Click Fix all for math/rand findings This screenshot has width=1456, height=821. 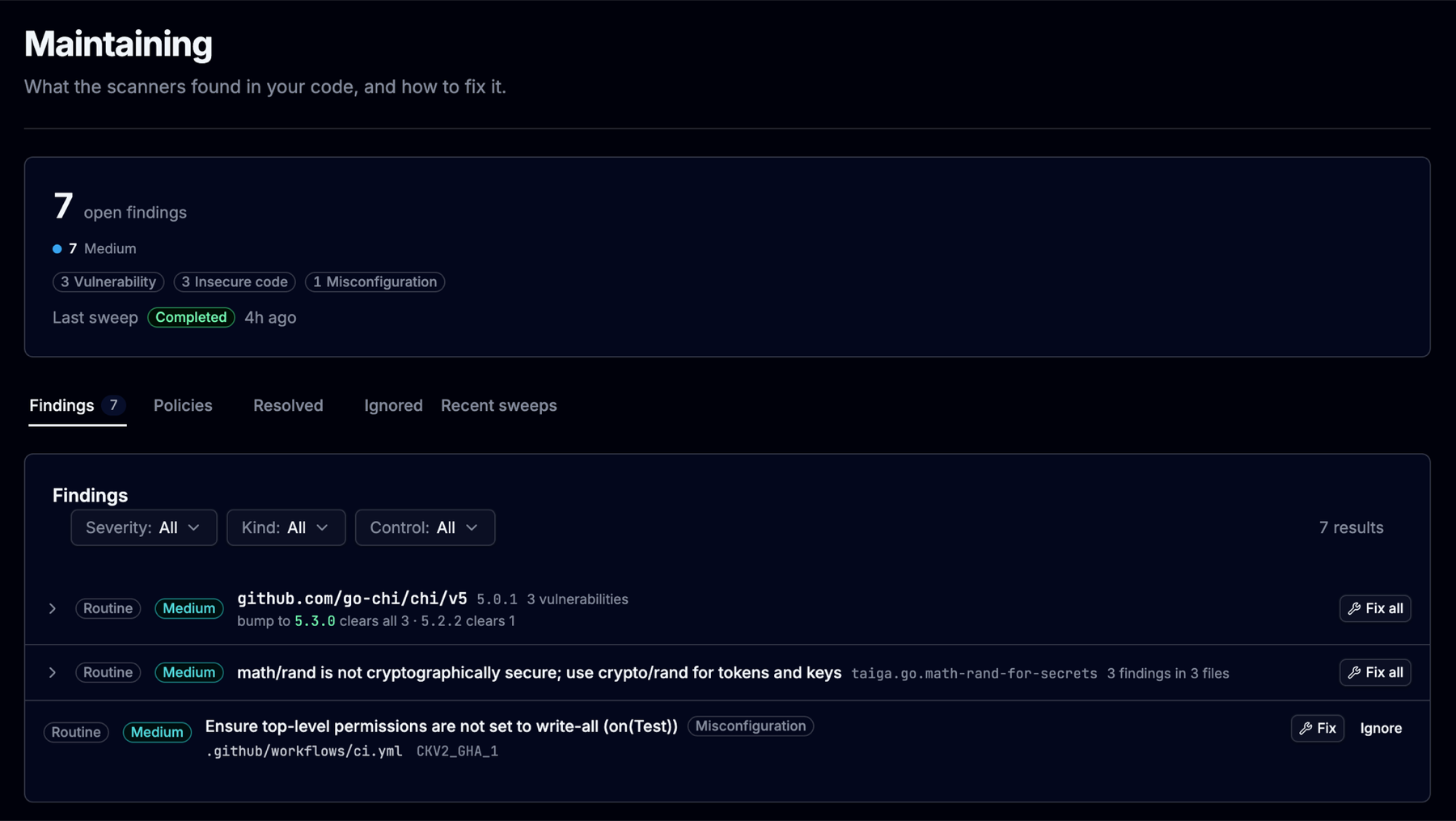tap(1375, 672)
